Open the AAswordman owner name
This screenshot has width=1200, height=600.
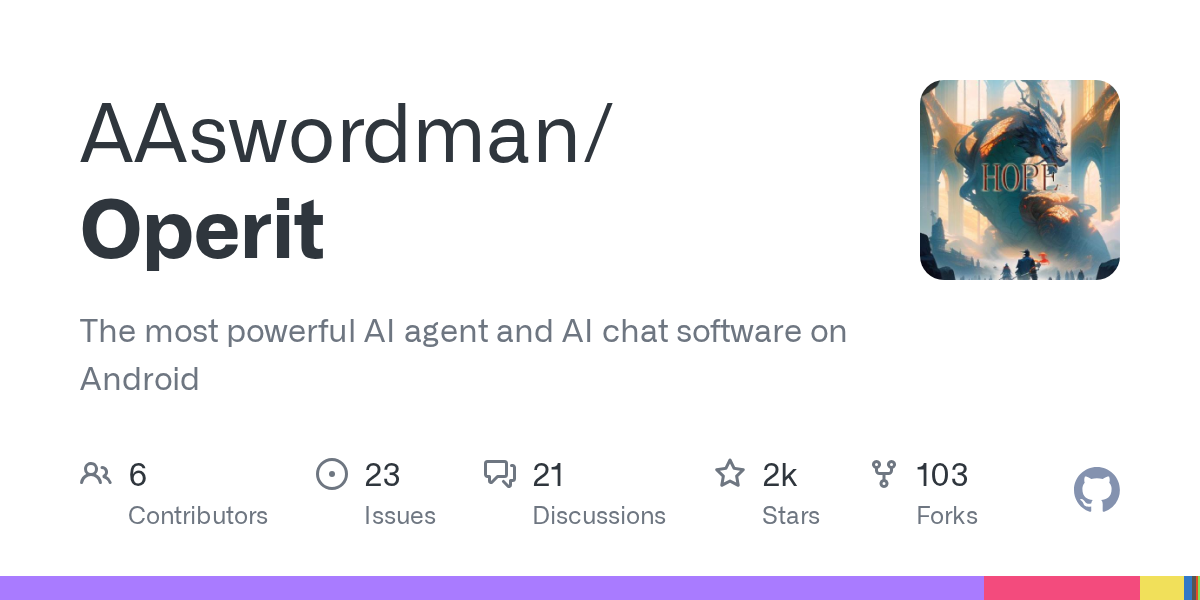(342, 132)
